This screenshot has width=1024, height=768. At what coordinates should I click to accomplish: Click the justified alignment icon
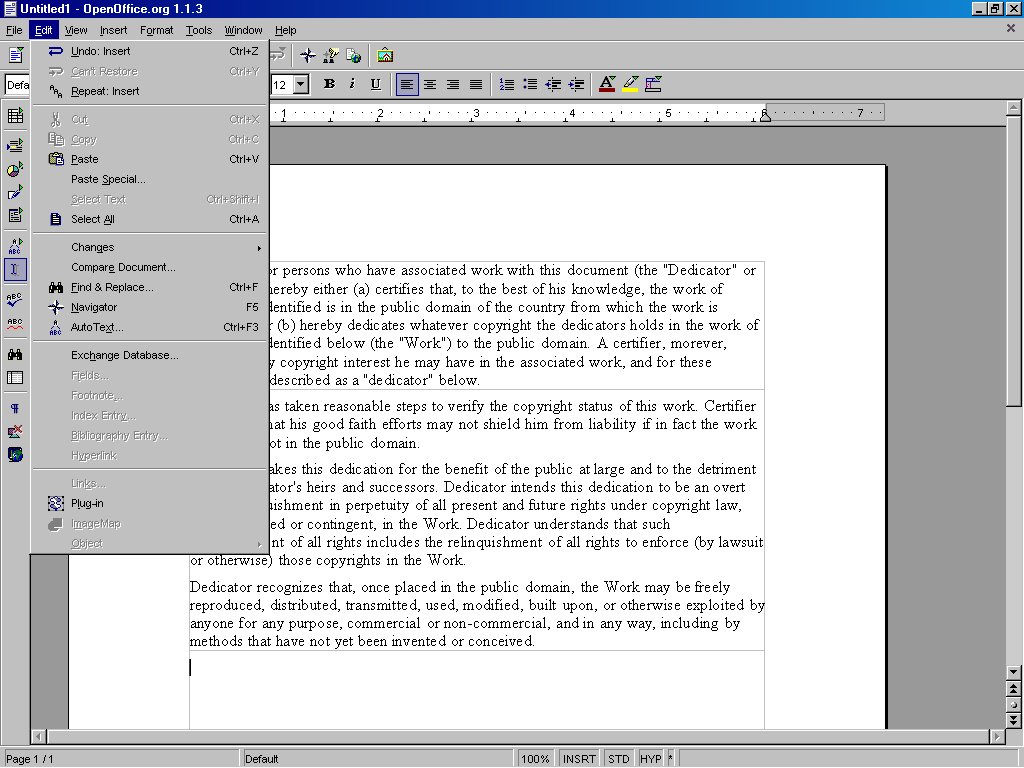(476, 85)
